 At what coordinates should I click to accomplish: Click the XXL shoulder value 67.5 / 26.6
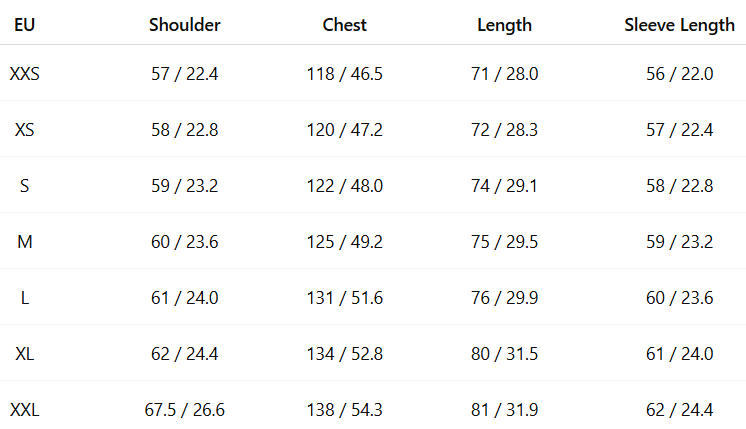click(x=184, y=409)
